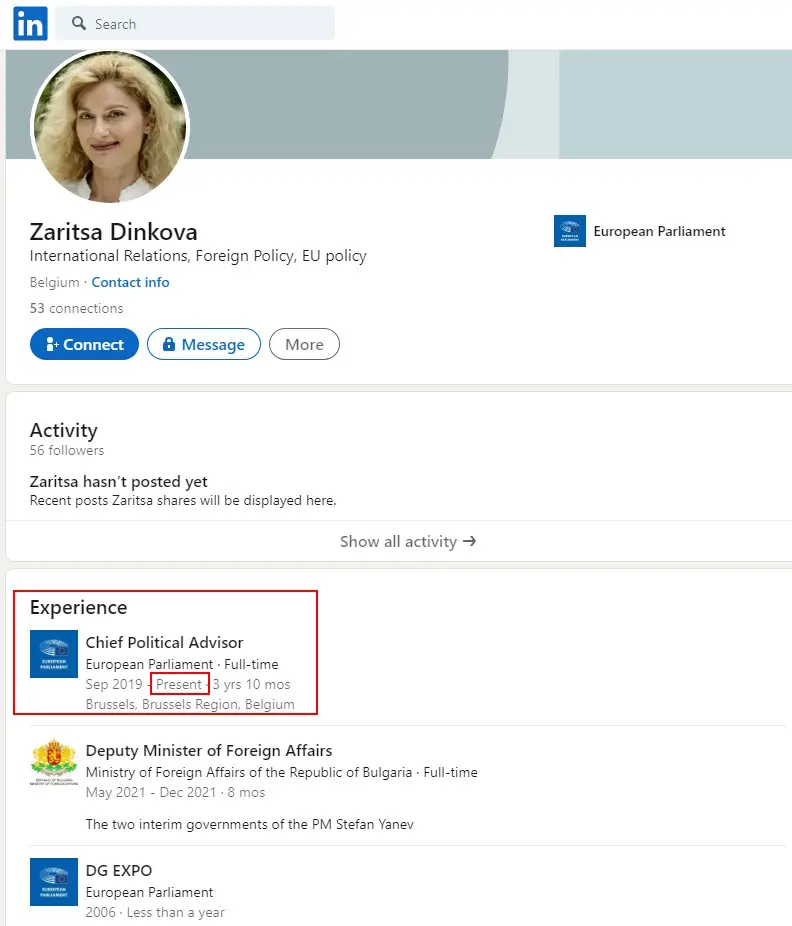
Task: Open the Contact info link
Action: pyautogui.click(x=130, y=282)
